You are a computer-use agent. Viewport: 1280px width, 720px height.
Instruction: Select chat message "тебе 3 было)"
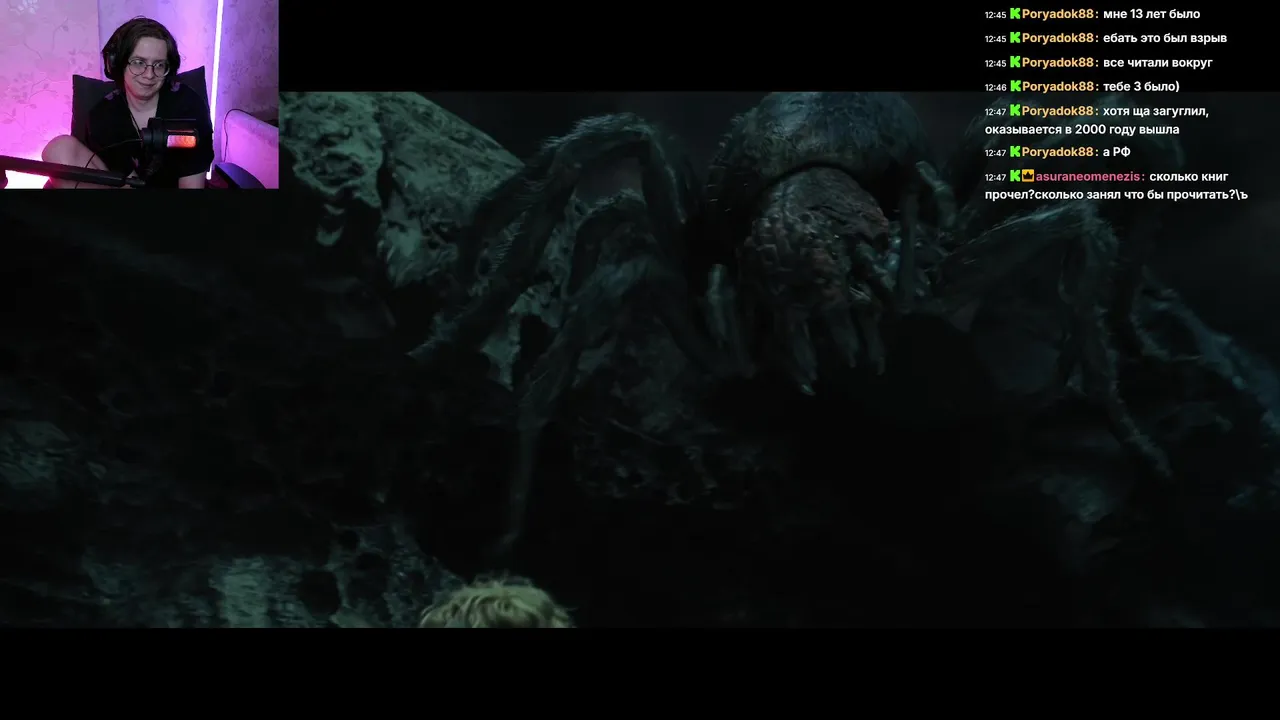pos(1141,87)
